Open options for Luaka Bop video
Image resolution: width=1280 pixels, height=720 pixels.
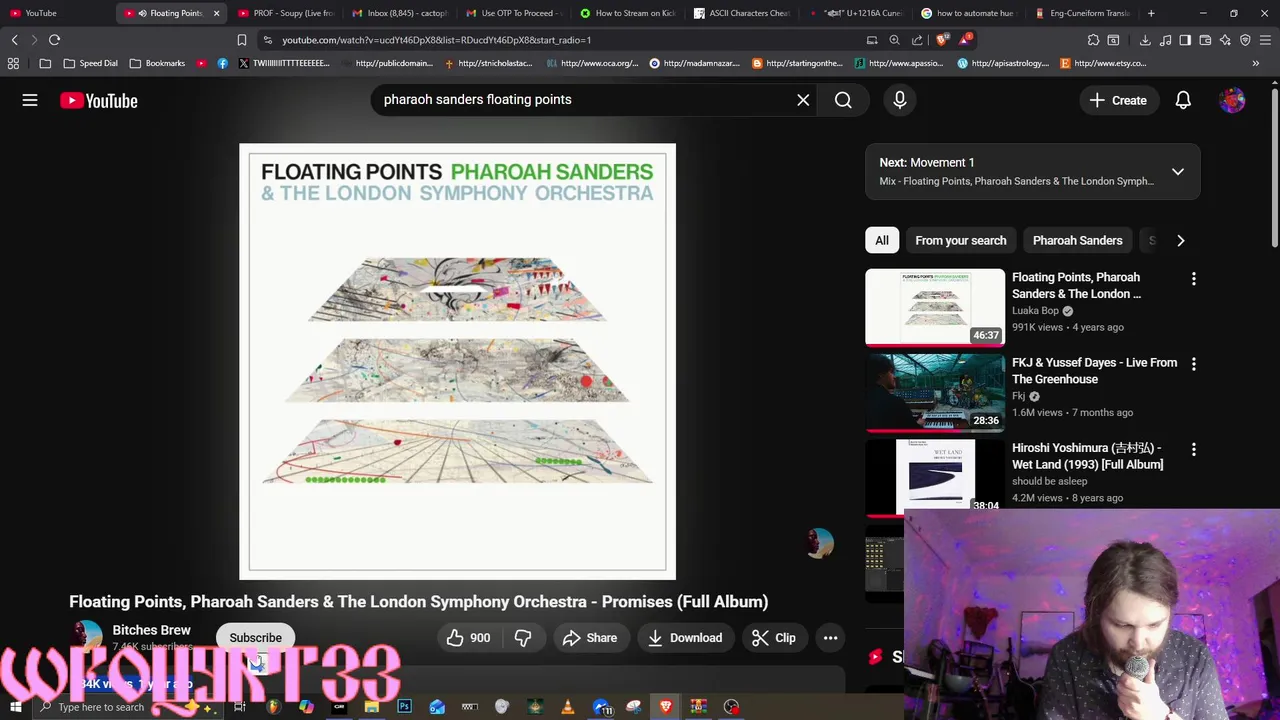point(1193,279)
